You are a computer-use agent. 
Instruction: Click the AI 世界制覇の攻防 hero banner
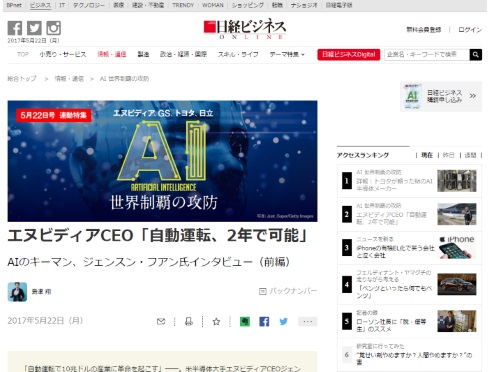coord(162,161)
